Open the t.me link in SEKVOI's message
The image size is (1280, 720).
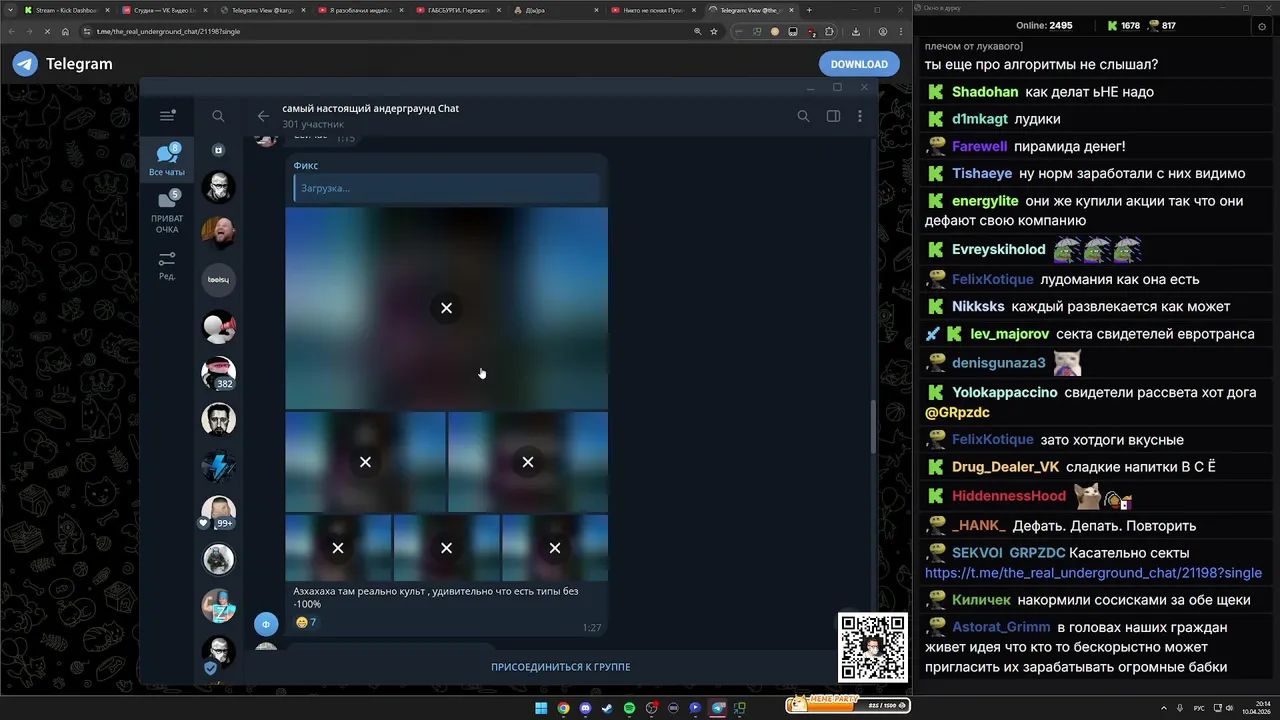point(1093,573)
